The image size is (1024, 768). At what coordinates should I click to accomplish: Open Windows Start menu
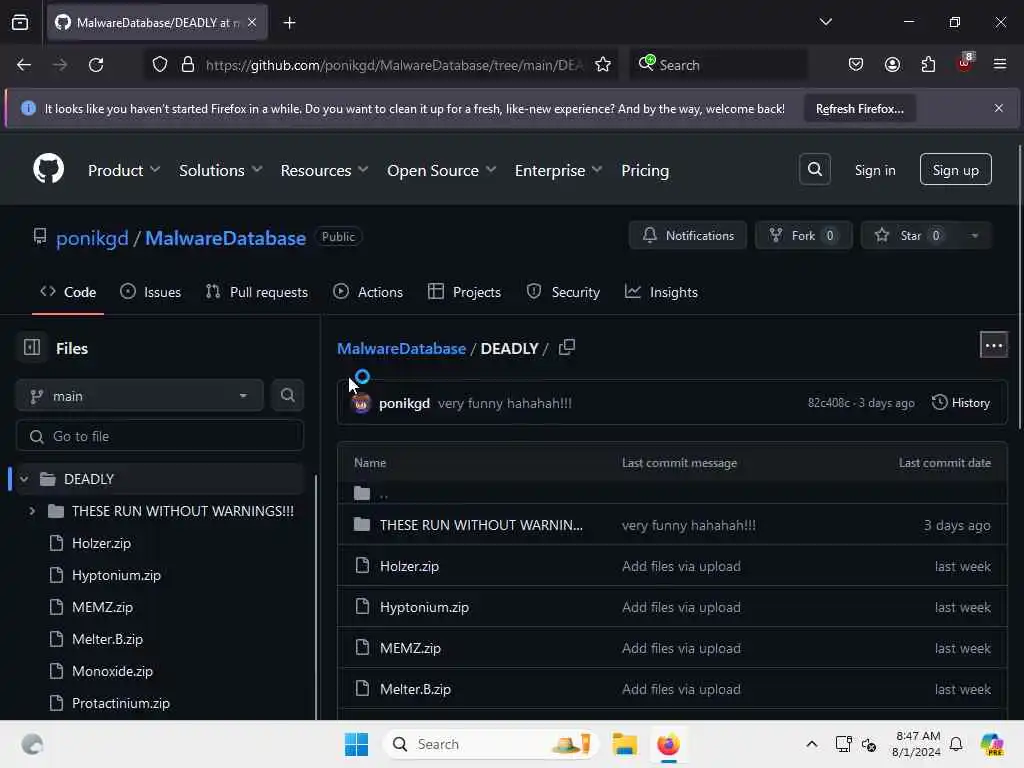pos(356,744)
